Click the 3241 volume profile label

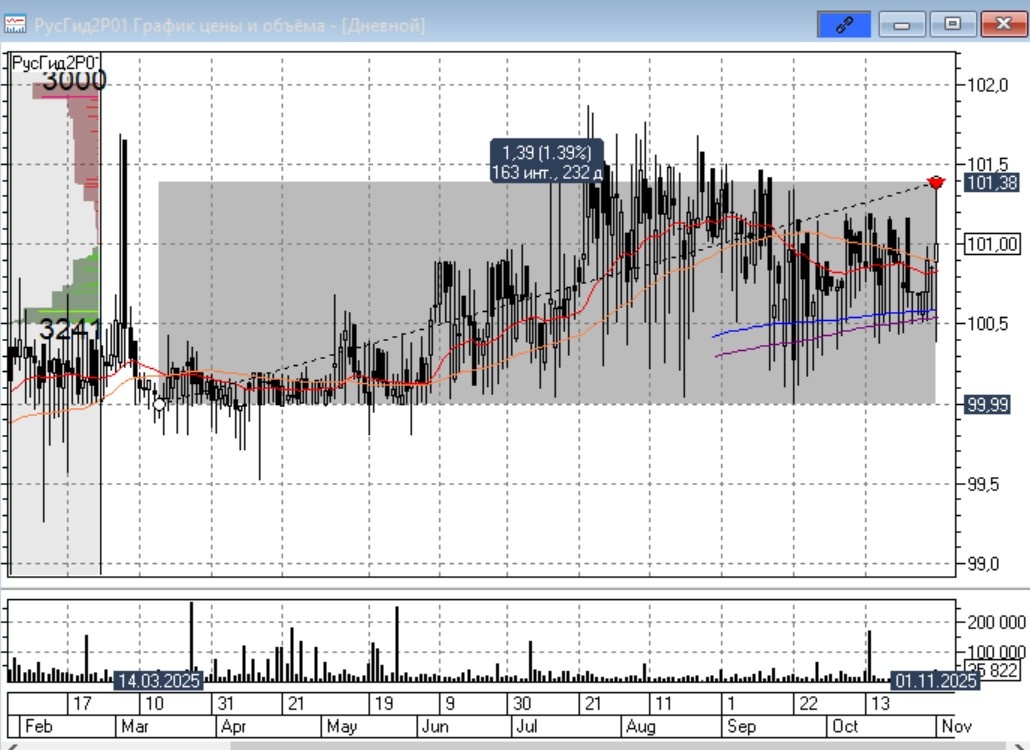pyautogui.click(x=70, y=330)
